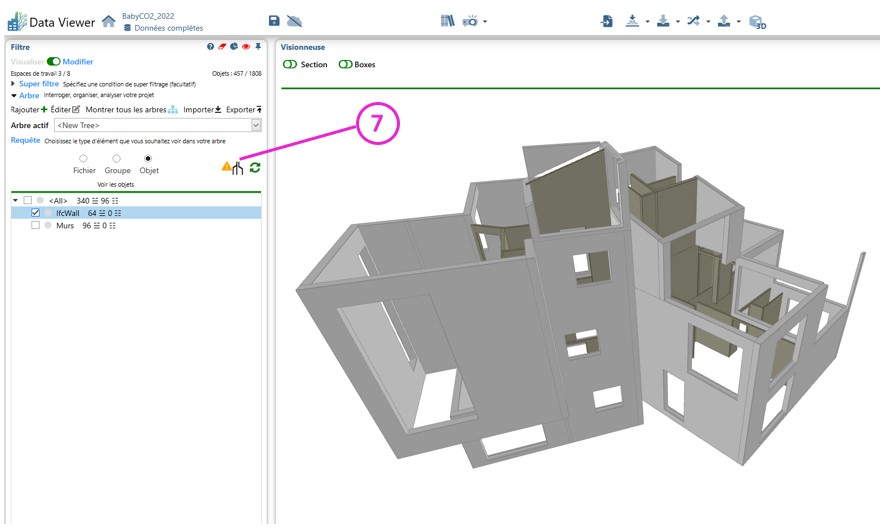This screenshot has width=884, height=528.
Task: Click the green refresh arrows icon
Action: 255,168
